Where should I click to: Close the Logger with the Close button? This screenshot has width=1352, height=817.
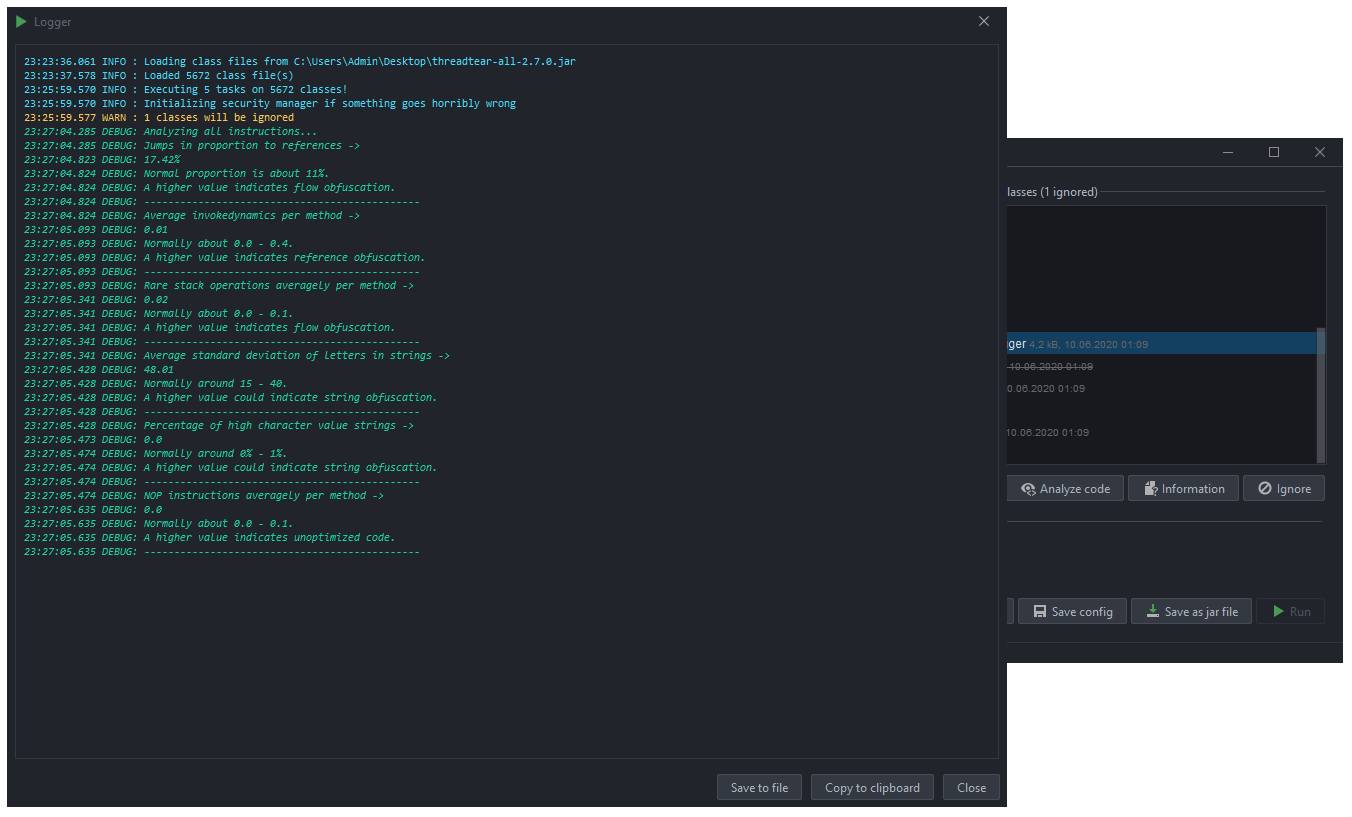[x=971, y=787]
